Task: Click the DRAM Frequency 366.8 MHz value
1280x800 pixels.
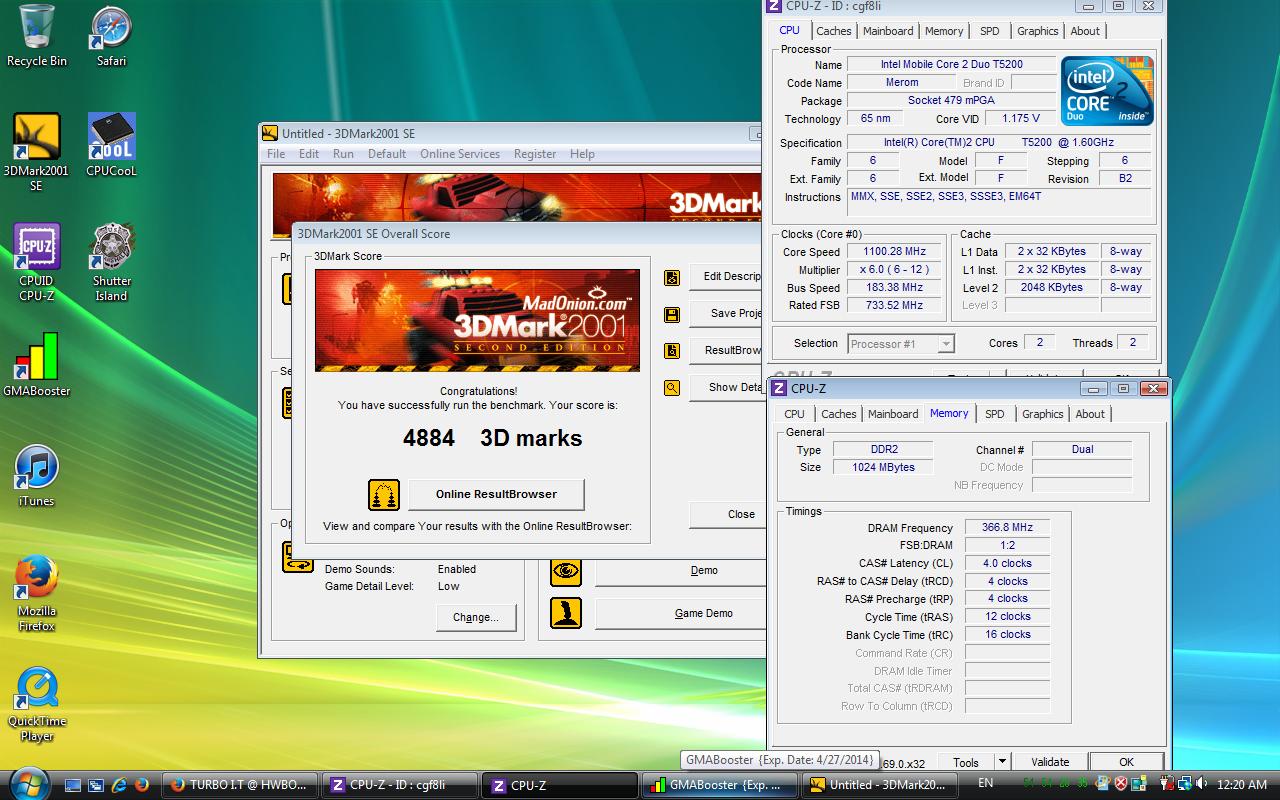Action: click(x=1007, y=528)
